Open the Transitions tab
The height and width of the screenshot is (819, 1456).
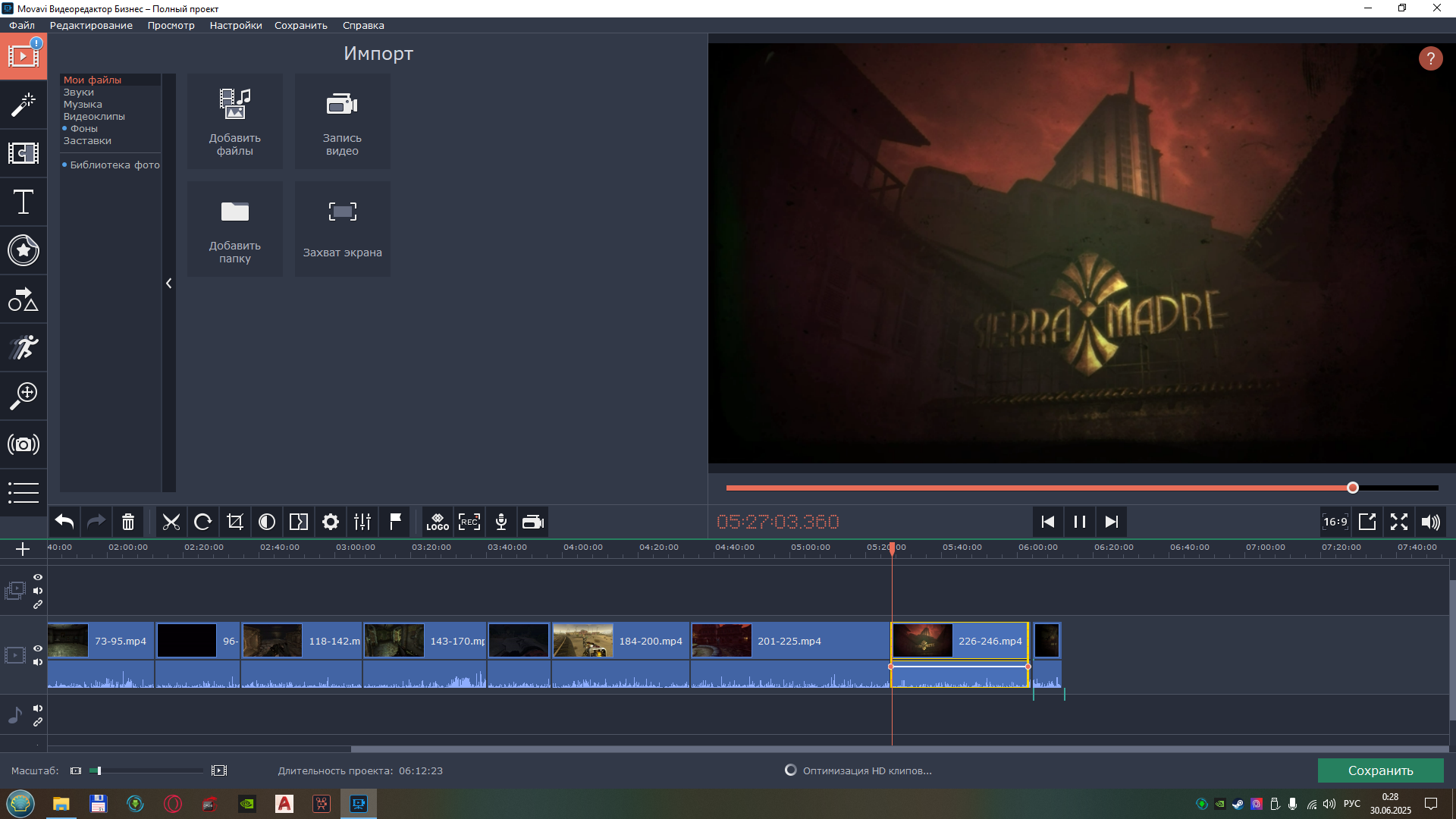coord(24,153)
